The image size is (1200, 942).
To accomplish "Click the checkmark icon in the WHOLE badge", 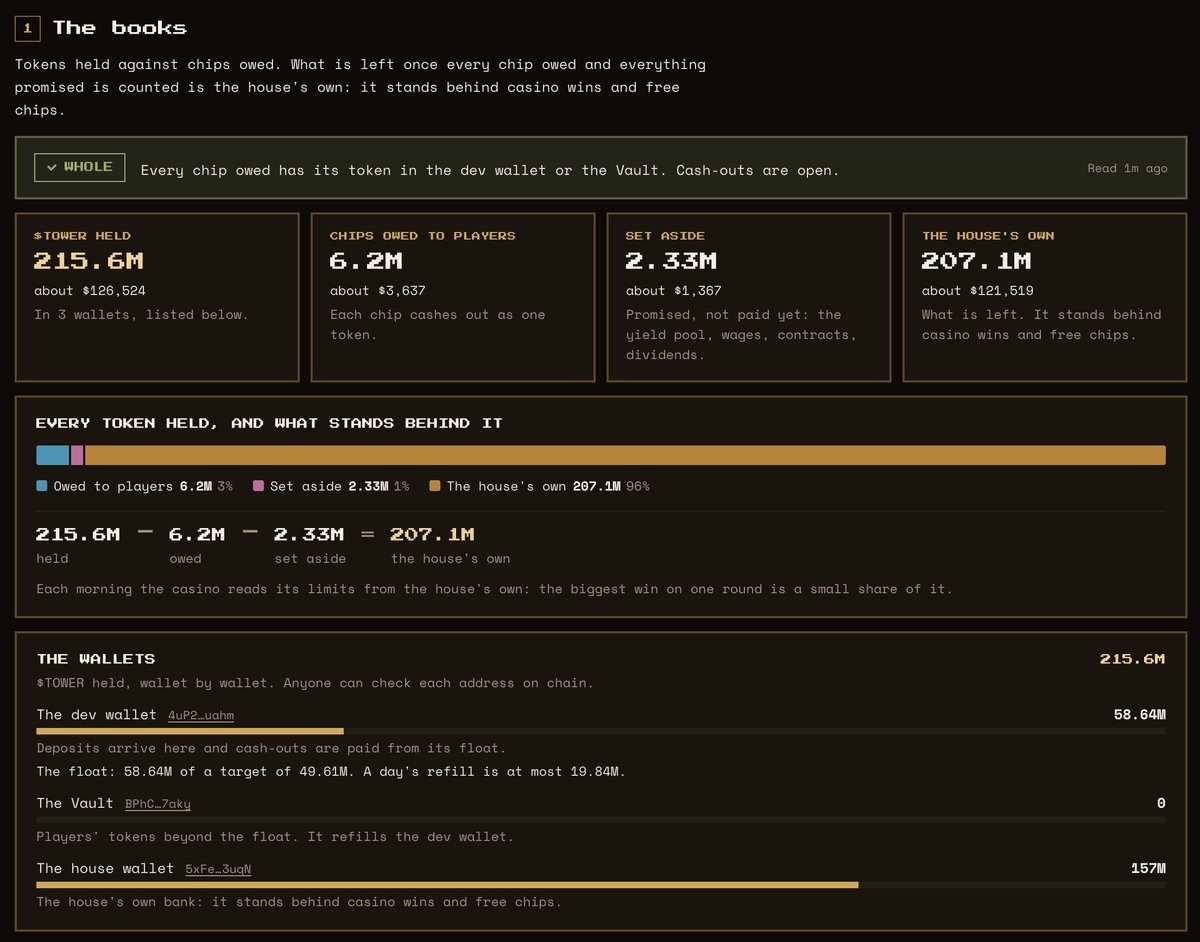I will pyautogui.click(x=52, y=168).
